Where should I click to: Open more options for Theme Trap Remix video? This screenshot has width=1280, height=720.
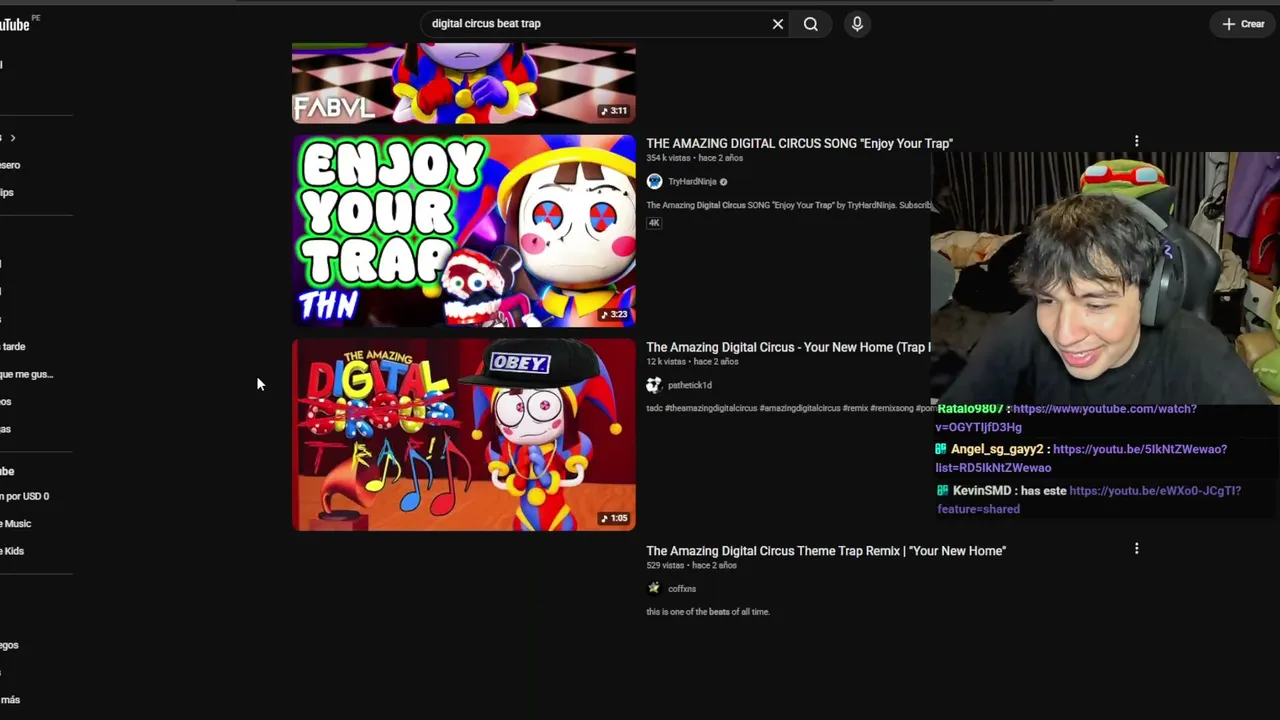pos(1136,549)
